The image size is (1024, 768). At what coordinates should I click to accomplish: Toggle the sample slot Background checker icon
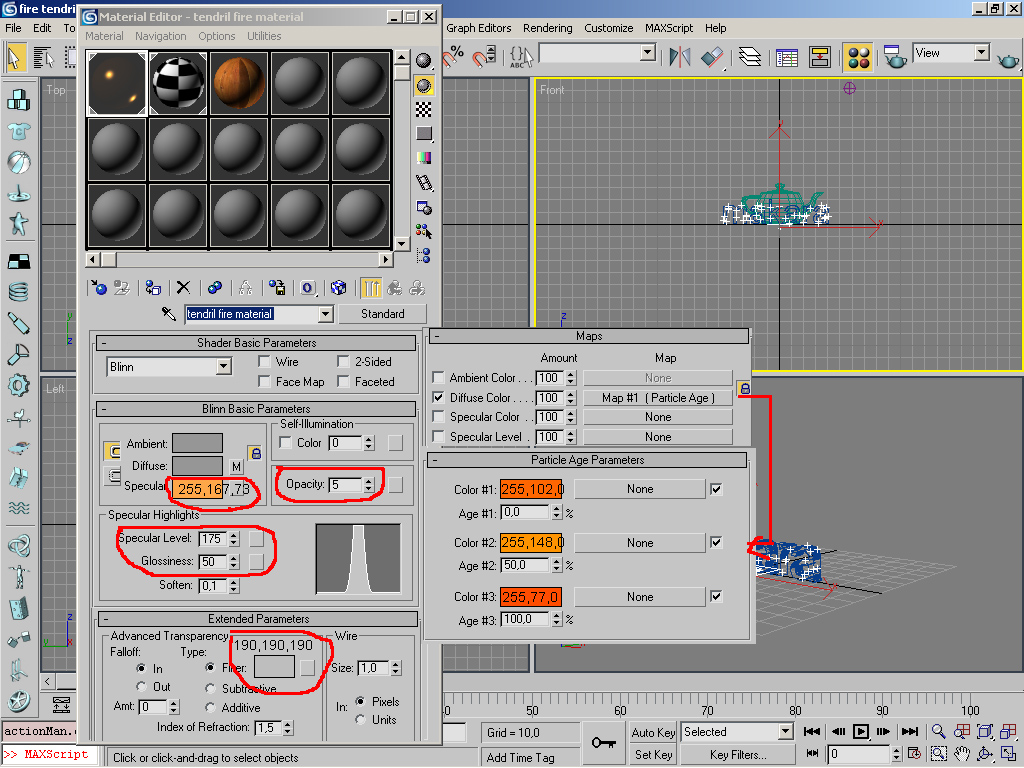point(424,109)
